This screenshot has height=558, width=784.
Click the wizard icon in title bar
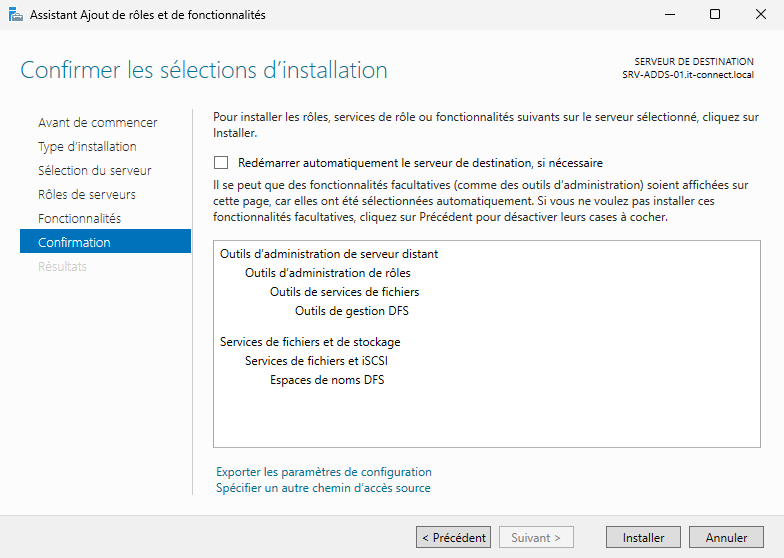pos(16,15)
